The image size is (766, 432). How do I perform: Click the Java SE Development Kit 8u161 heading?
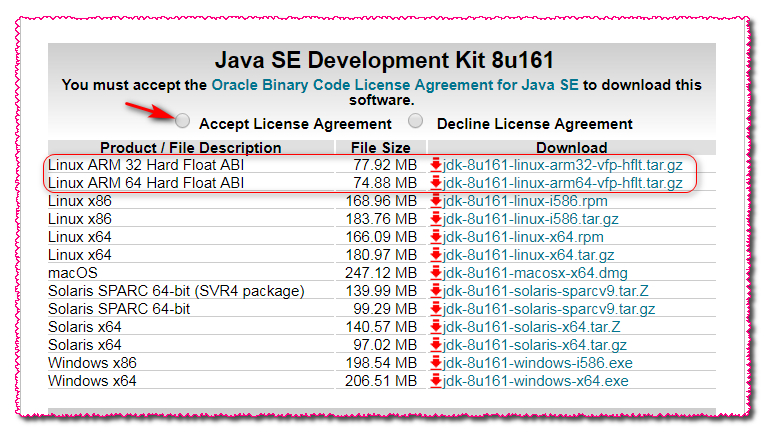point(384,60)
